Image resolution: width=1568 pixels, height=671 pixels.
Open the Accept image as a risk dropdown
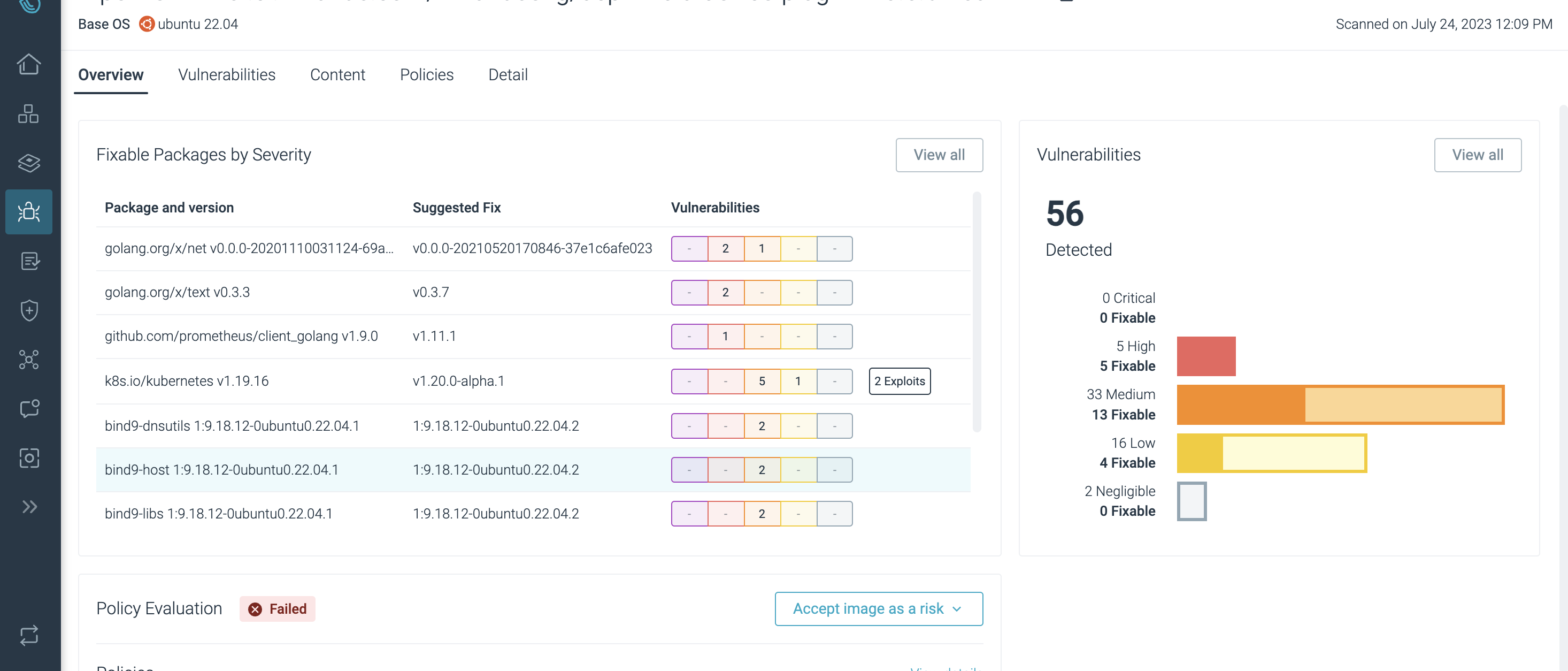tap(879, 608)
